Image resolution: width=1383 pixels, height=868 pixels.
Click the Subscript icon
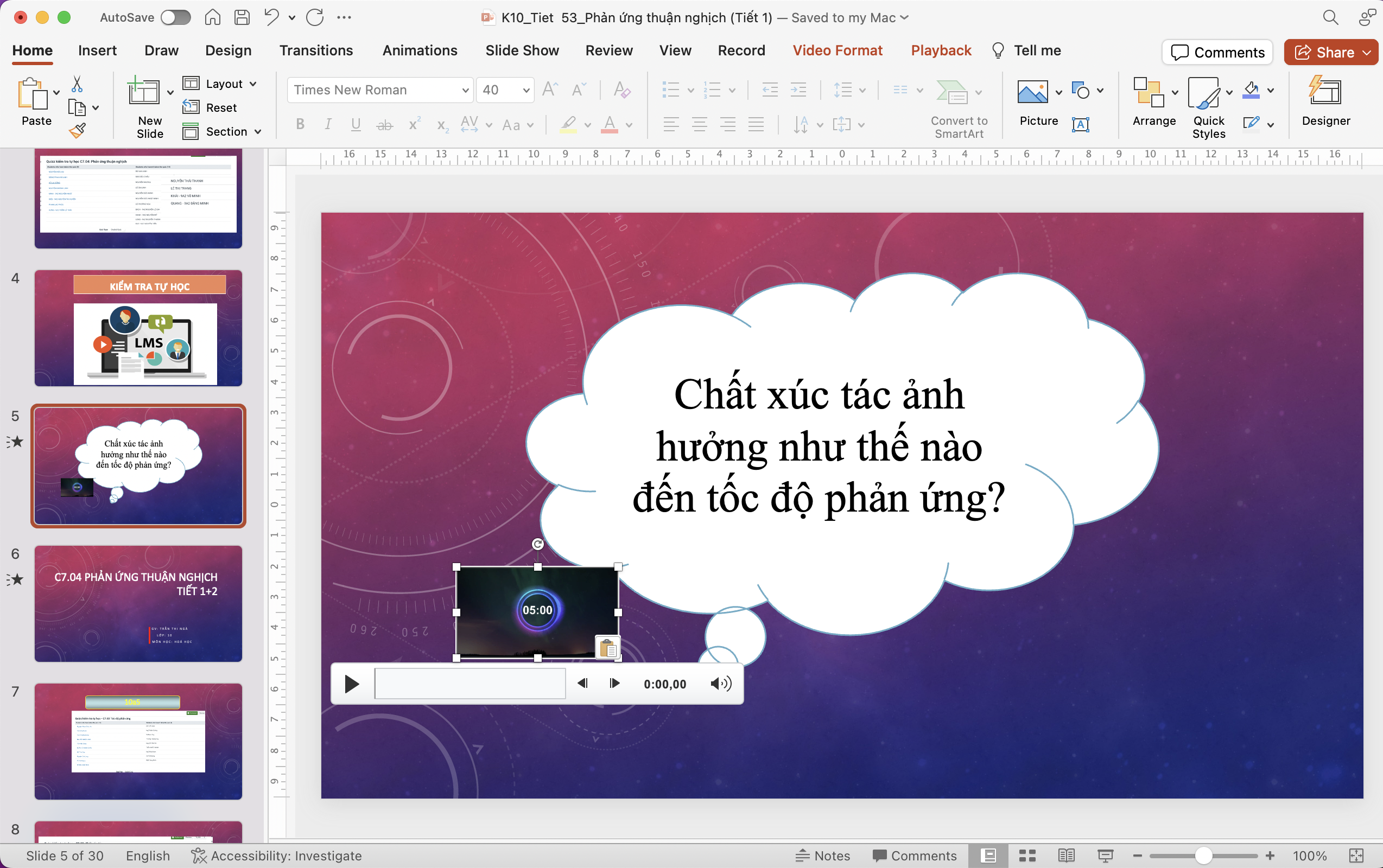pos(442,125)
